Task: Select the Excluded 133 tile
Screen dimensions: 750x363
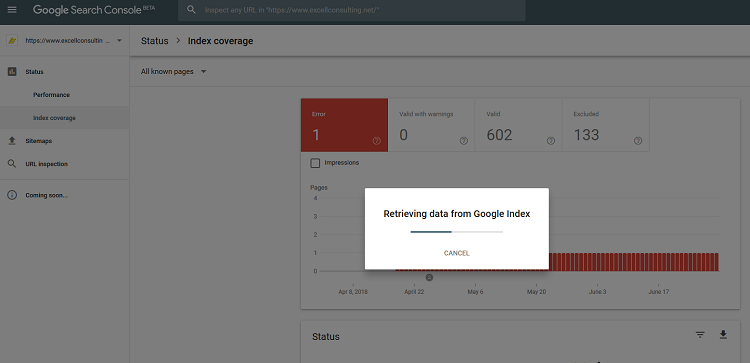Action: [606, 125]
